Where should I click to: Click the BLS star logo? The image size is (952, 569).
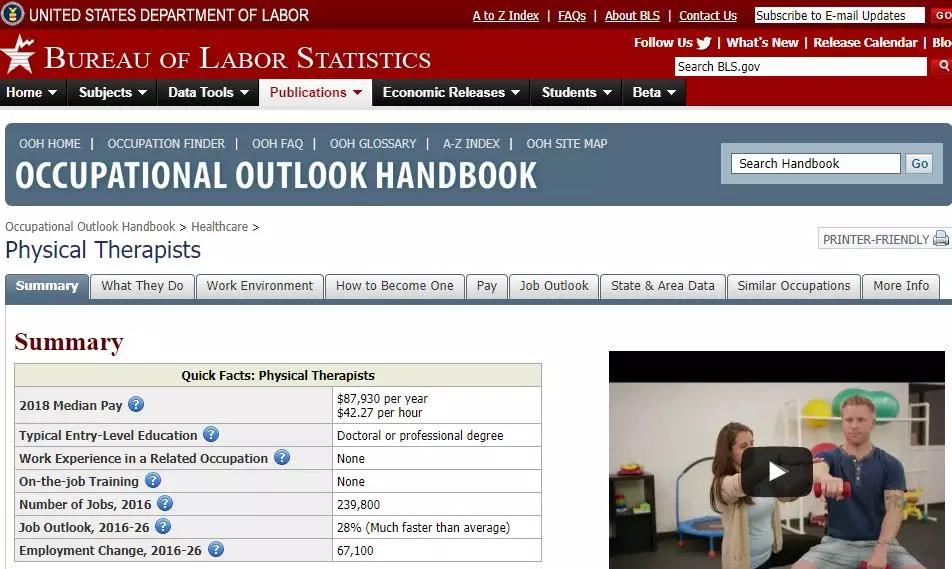(x=18, y=54)
